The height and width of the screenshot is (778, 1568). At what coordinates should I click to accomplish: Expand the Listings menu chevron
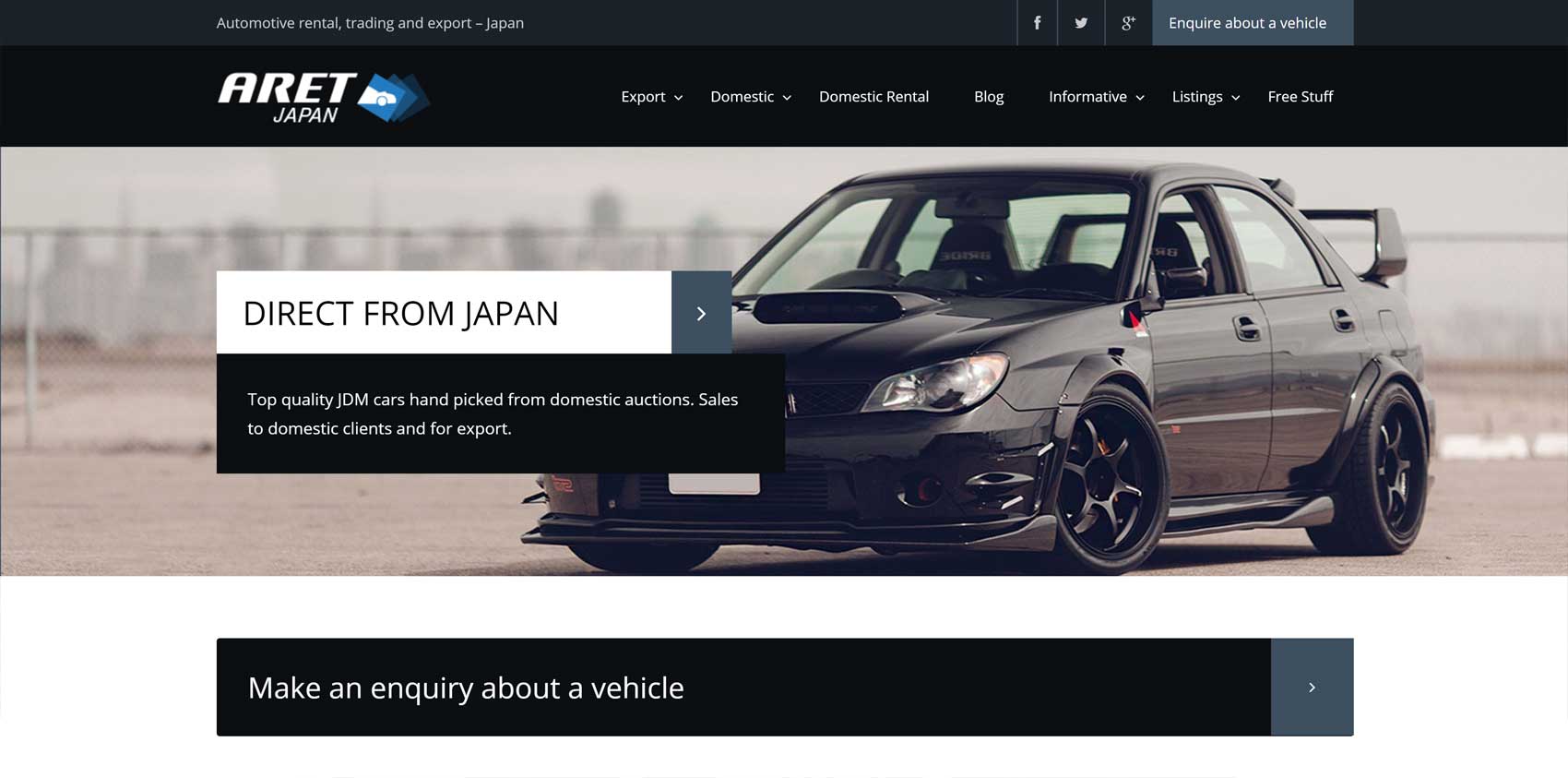tap(1236, 98)
